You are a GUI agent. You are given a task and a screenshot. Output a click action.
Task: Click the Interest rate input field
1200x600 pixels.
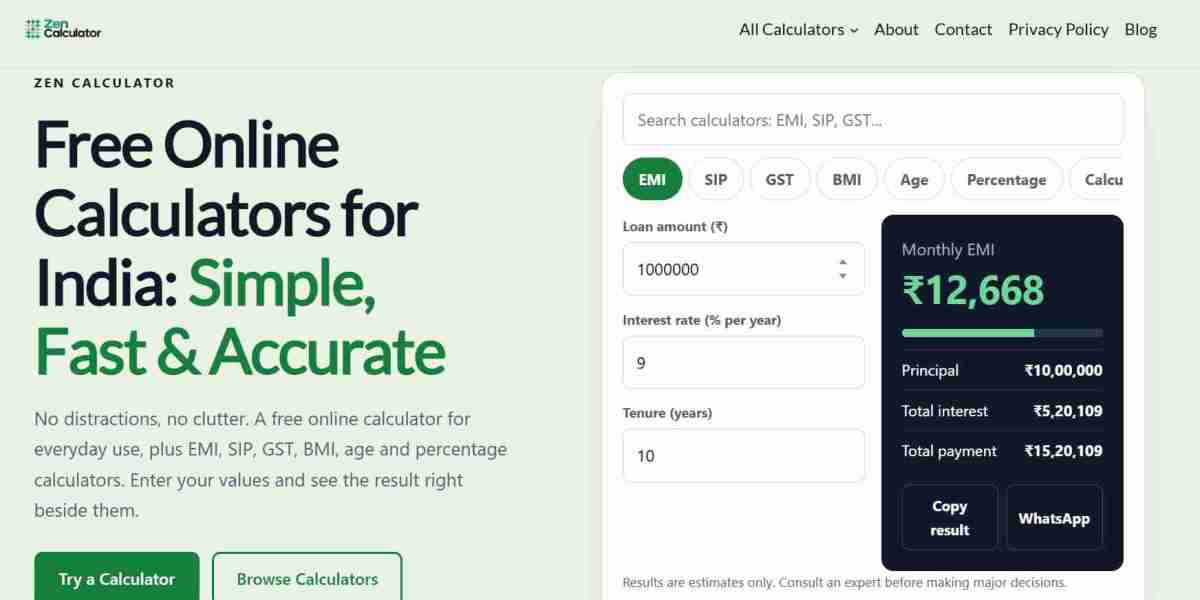click(744, 362)
